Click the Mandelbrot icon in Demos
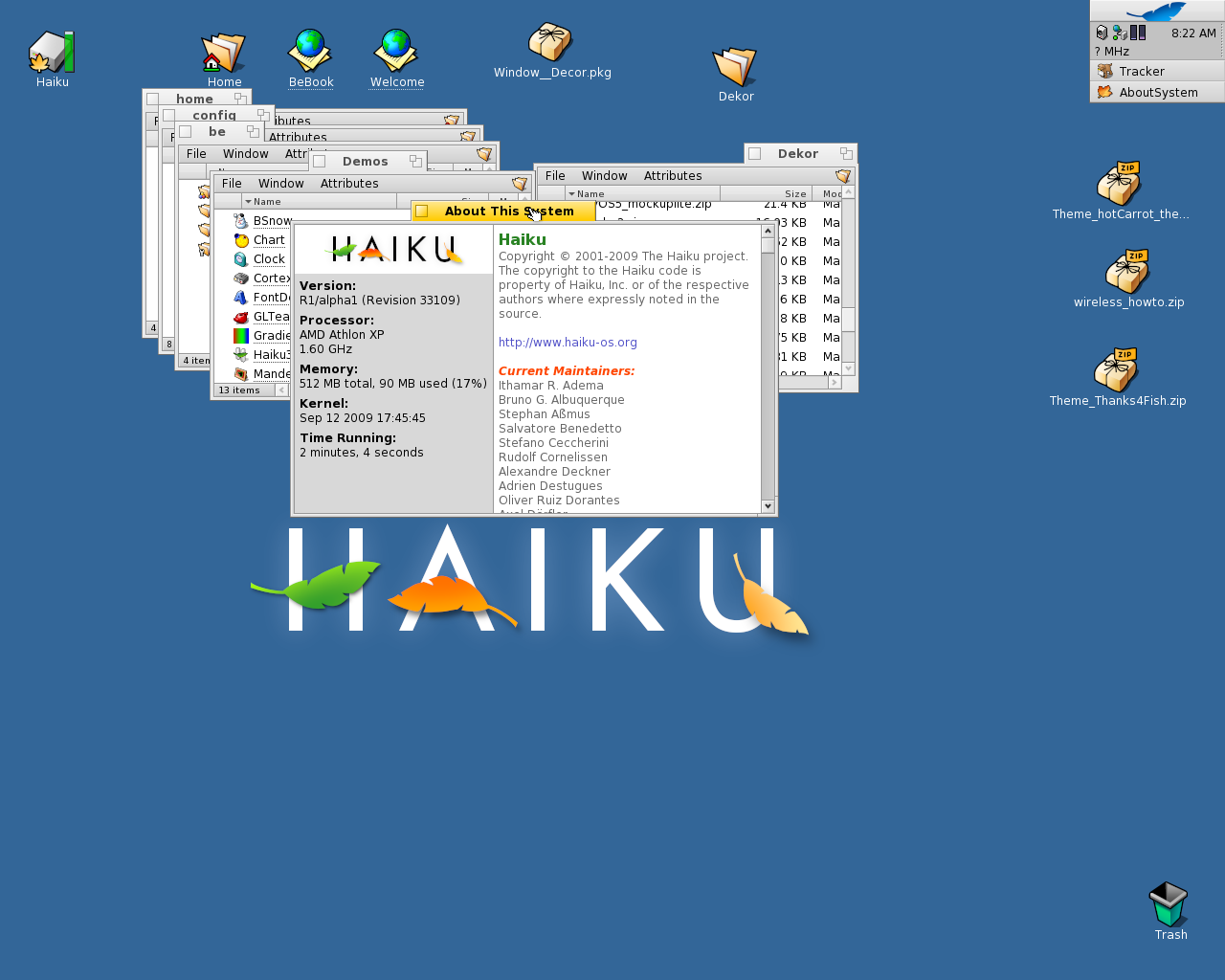This screenshot has width=1225, height=980. pyautogui.click(x=241, y=374)
